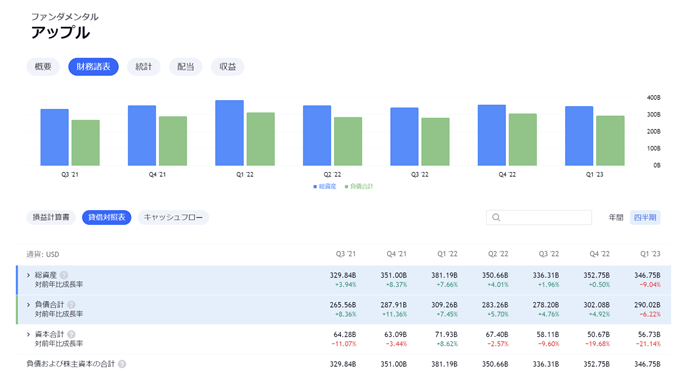Switch period to 四半期
The image size is (680, 373).
click(645, 217)
